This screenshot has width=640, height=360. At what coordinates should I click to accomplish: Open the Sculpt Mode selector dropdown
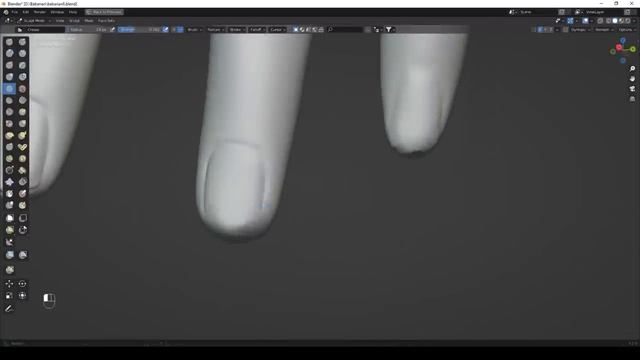click(x=34, y=20)
